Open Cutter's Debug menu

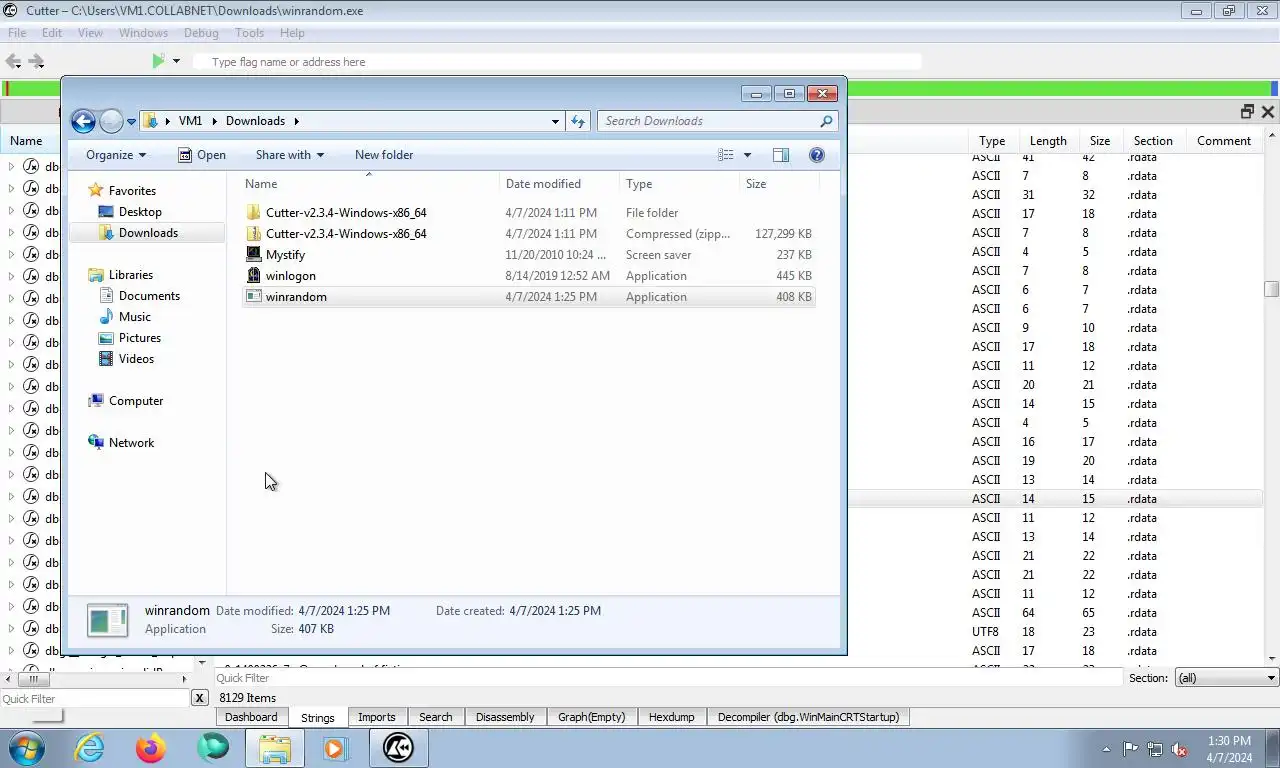pyautogui.click(x=201, y=33)
